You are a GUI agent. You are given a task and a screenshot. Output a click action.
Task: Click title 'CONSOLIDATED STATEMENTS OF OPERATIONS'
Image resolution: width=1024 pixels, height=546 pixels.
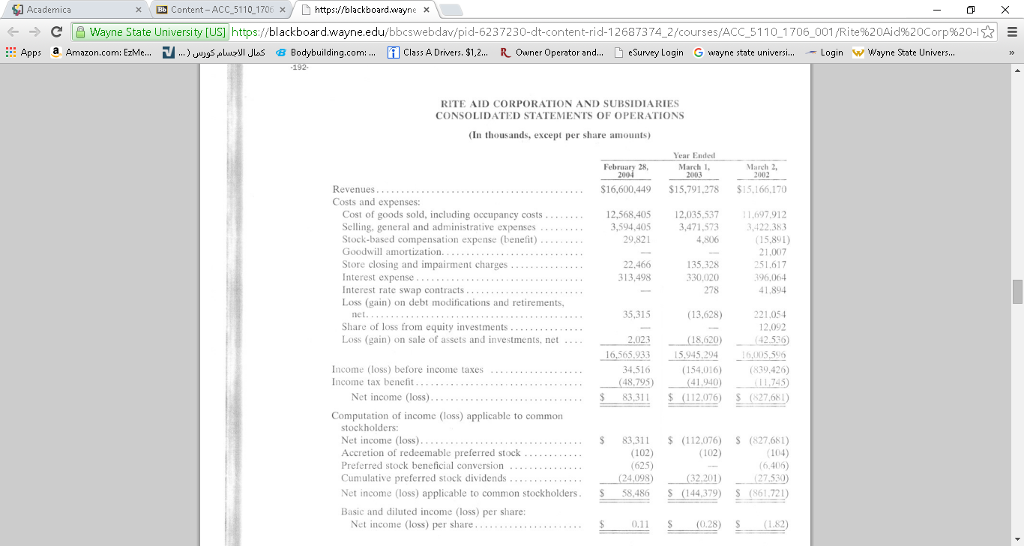[x=560, y=116]
